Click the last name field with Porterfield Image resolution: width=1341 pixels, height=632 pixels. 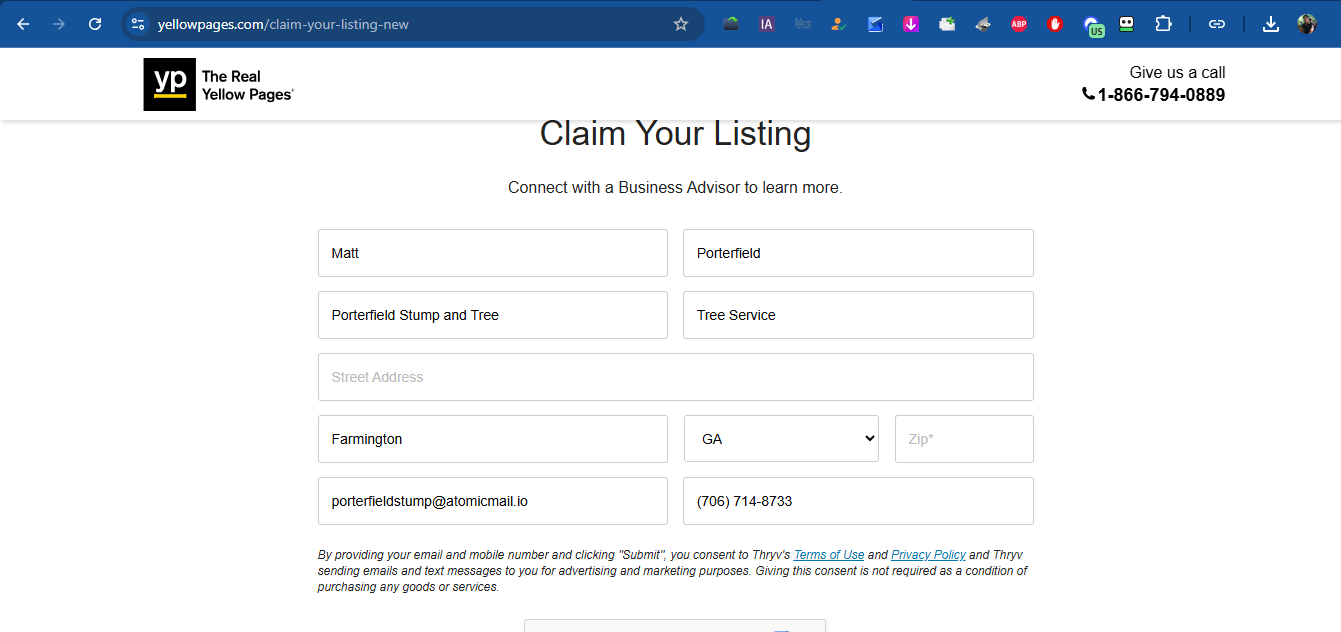[858, 253]
